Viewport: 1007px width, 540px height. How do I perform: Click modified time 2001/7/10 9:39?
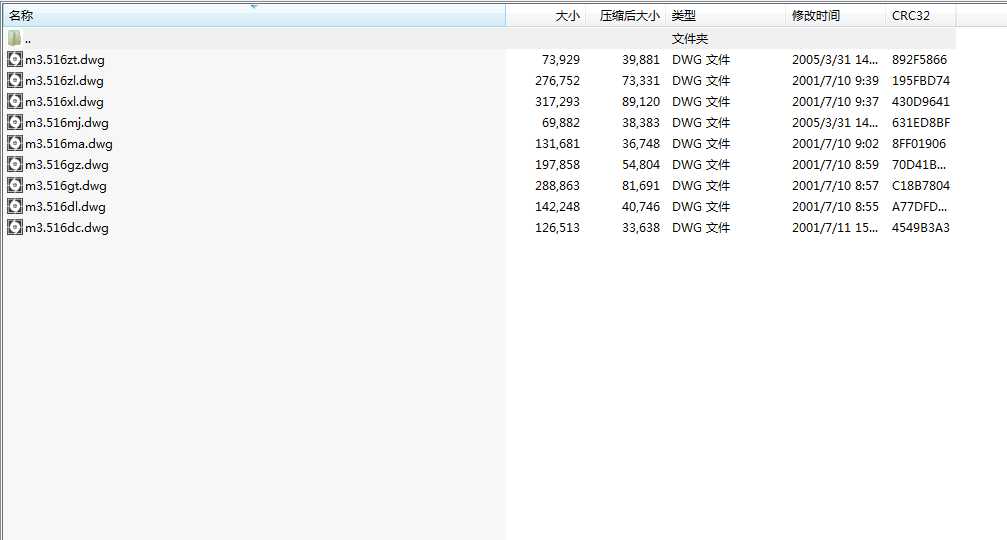[x=835, y=81]
